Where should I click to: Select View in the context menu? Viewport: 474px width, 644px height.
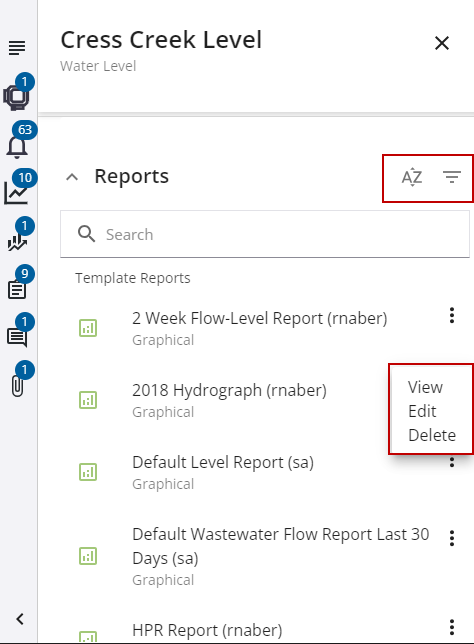coord(426,387)
